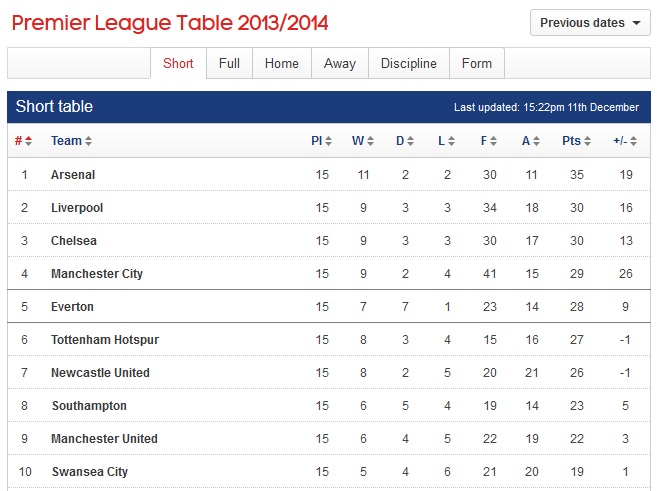Open the Home table tab

click(x=281, y=63)
